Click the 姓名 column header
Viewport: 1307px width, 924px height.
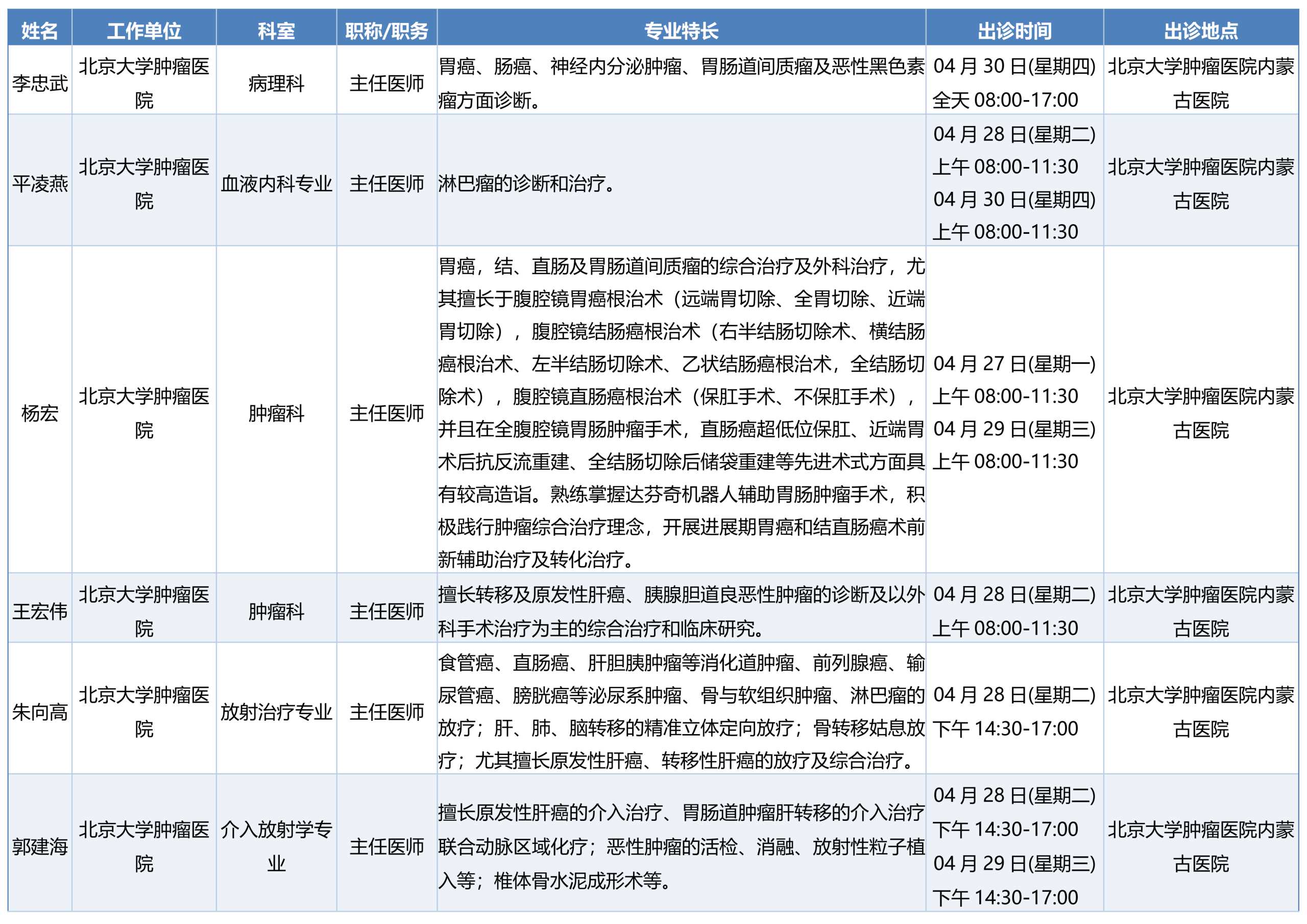40,31
